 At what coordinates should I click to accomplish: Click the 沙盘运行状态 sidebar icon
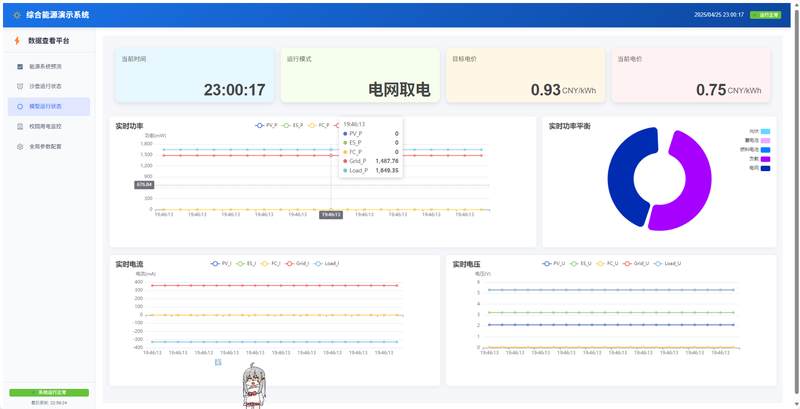click(x=20, y=86)
